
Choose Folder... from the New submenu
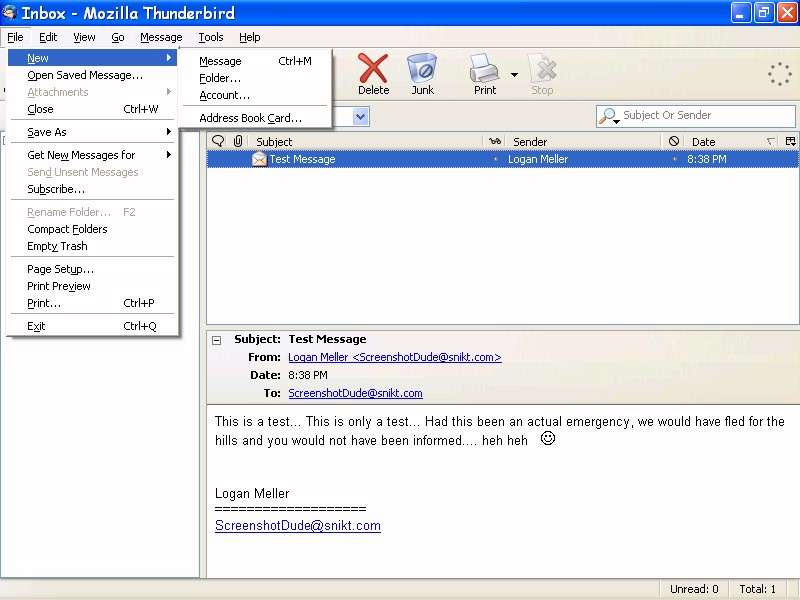coord(255,78)
